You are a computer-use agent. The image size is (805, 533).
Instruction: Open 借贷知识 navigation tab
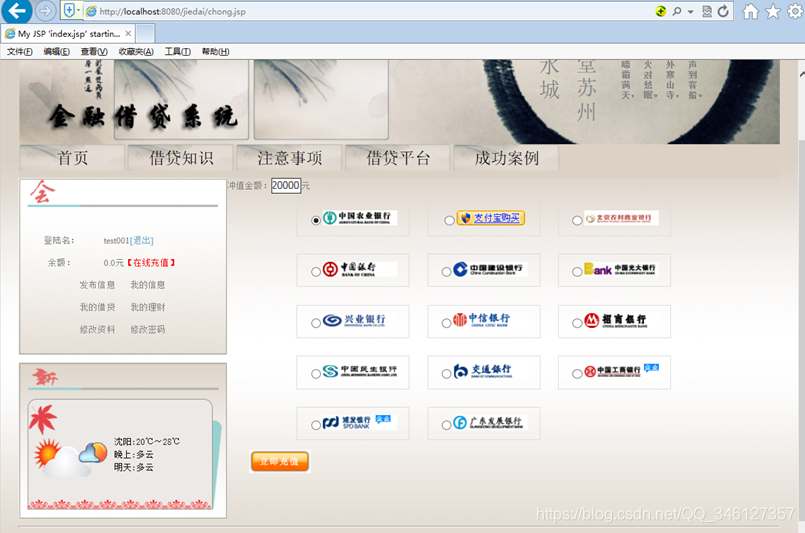click(181, 158)
